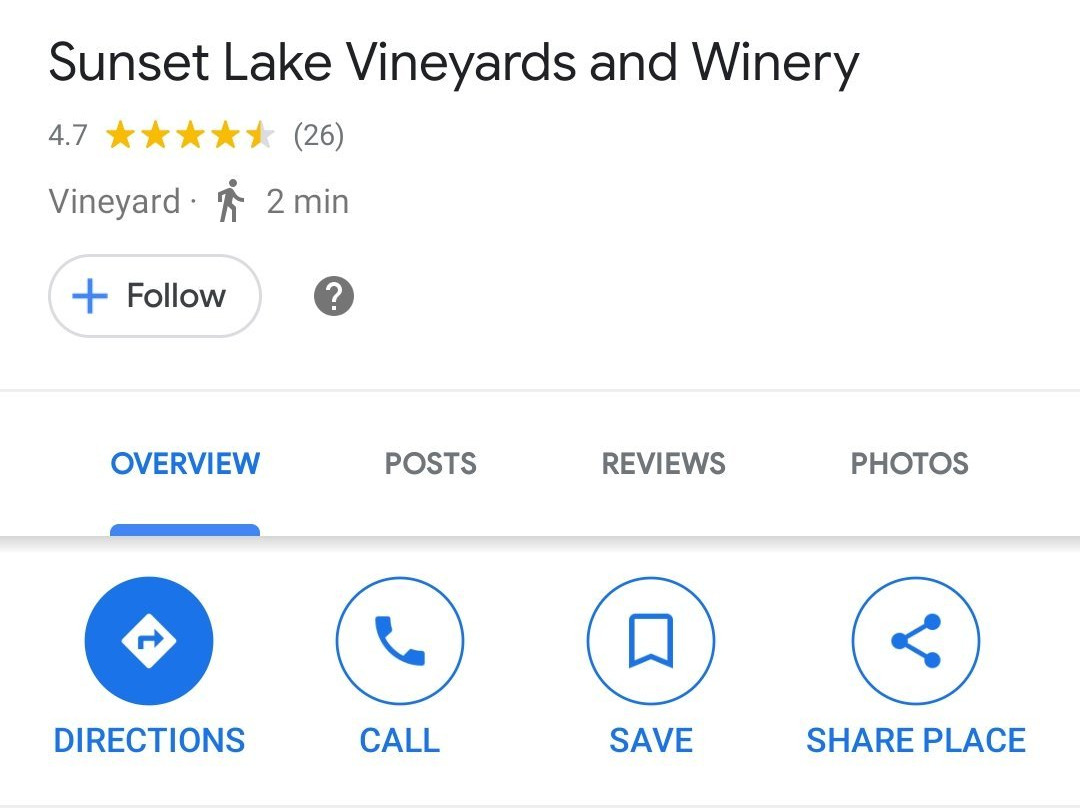
Task: Click the bookmark Save icon
Action: [650, 641]
